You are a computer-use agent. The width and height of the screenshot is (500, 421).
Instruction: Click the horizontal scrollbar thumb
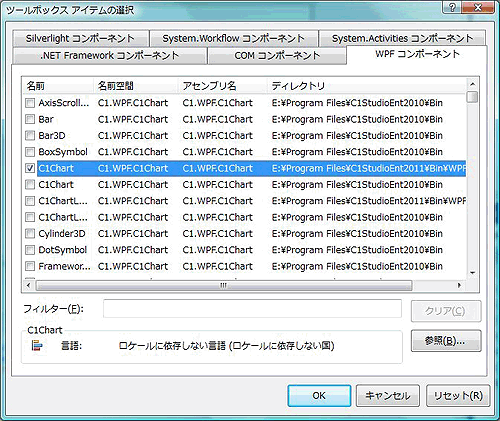click(224, 286)
